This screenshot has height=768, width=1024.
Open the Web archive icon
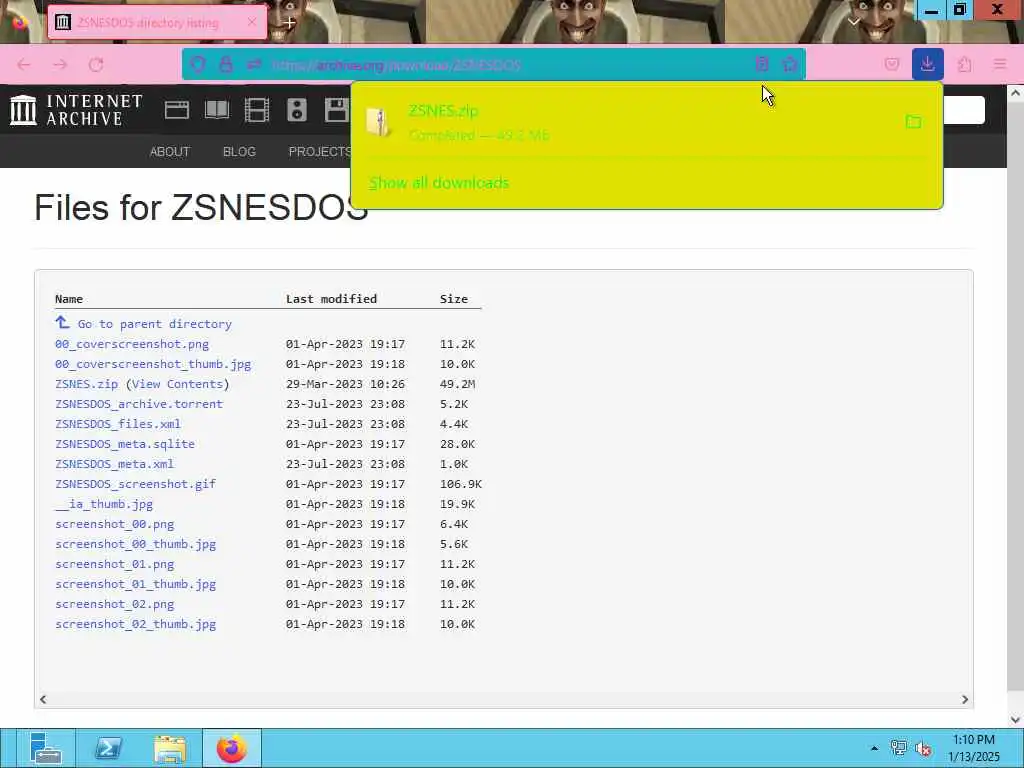[x=176, y=110]
